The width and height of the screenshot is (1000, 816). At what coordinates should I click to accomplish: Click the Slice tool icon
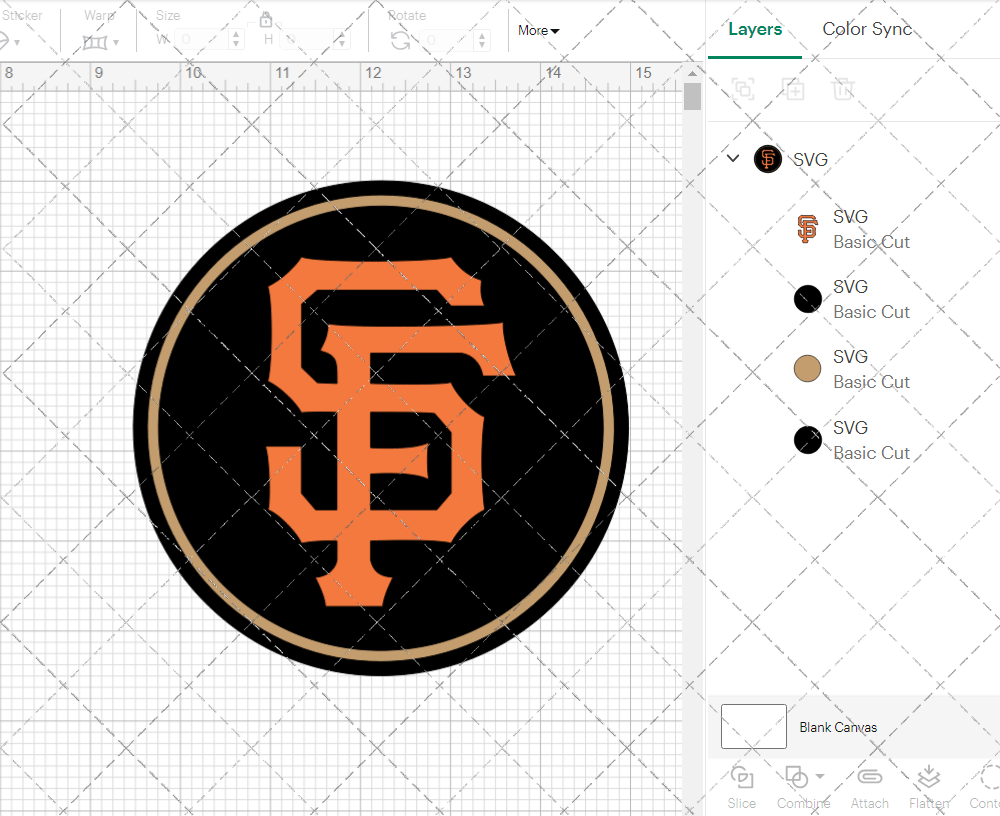742,778
